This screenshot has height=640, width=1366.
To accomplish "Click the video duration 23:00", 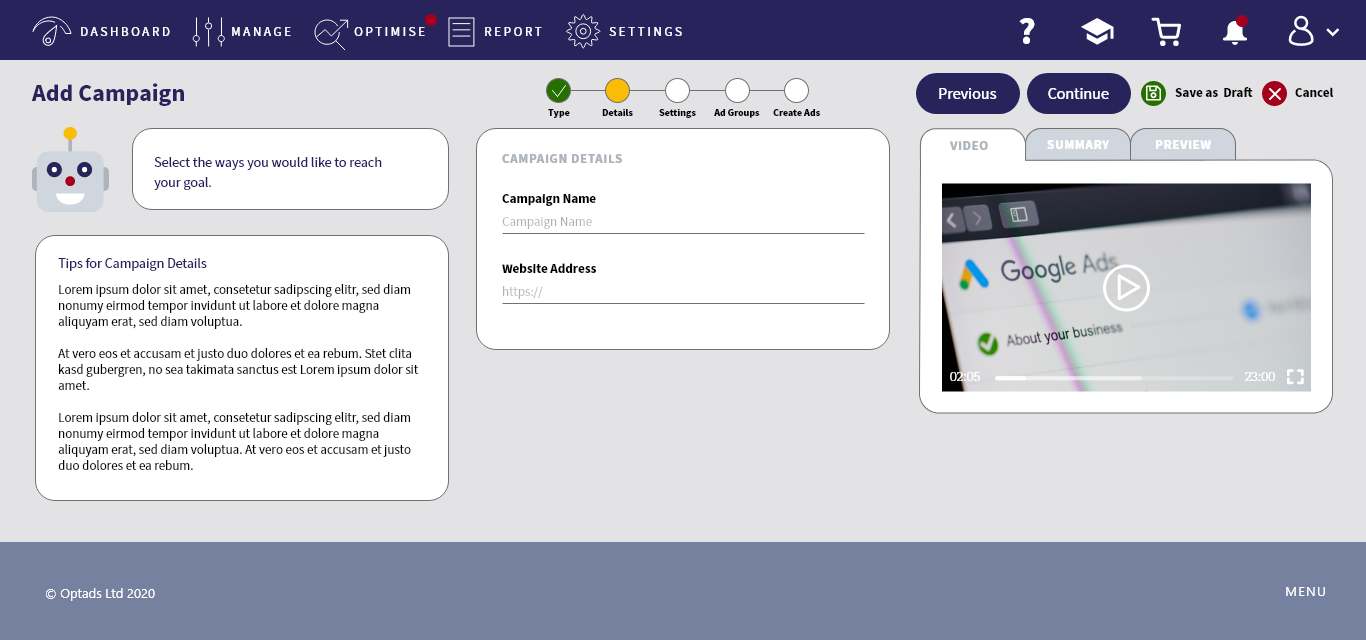I will click(1259, 377).
